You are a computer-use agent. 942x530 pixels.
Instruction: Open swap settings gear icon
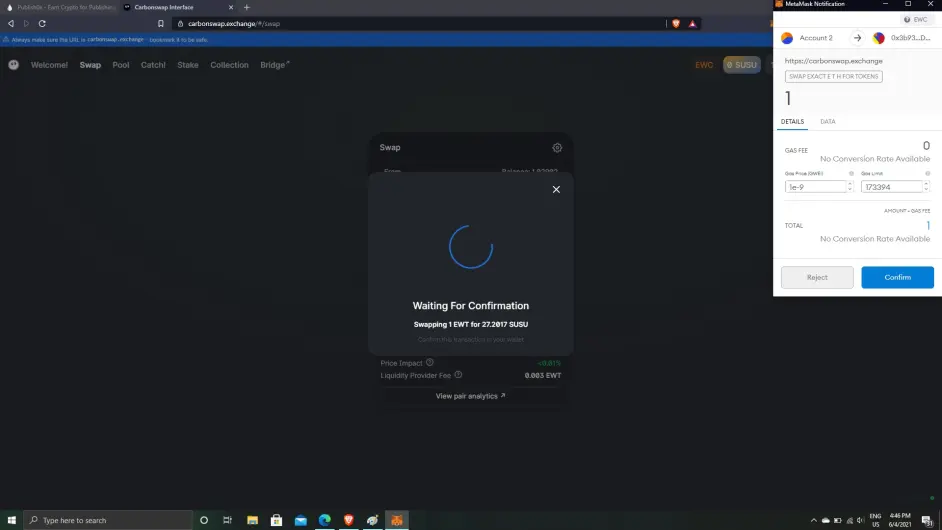tap(557, 148)
